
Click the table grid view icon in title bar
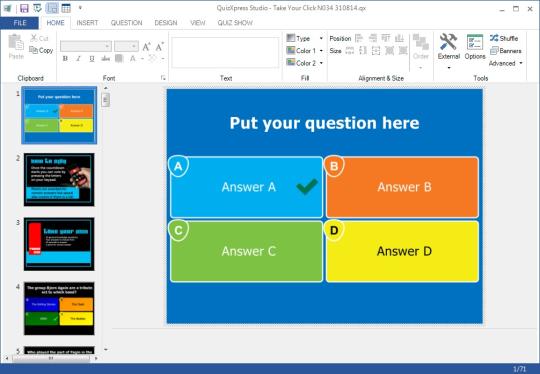[66, 8]
